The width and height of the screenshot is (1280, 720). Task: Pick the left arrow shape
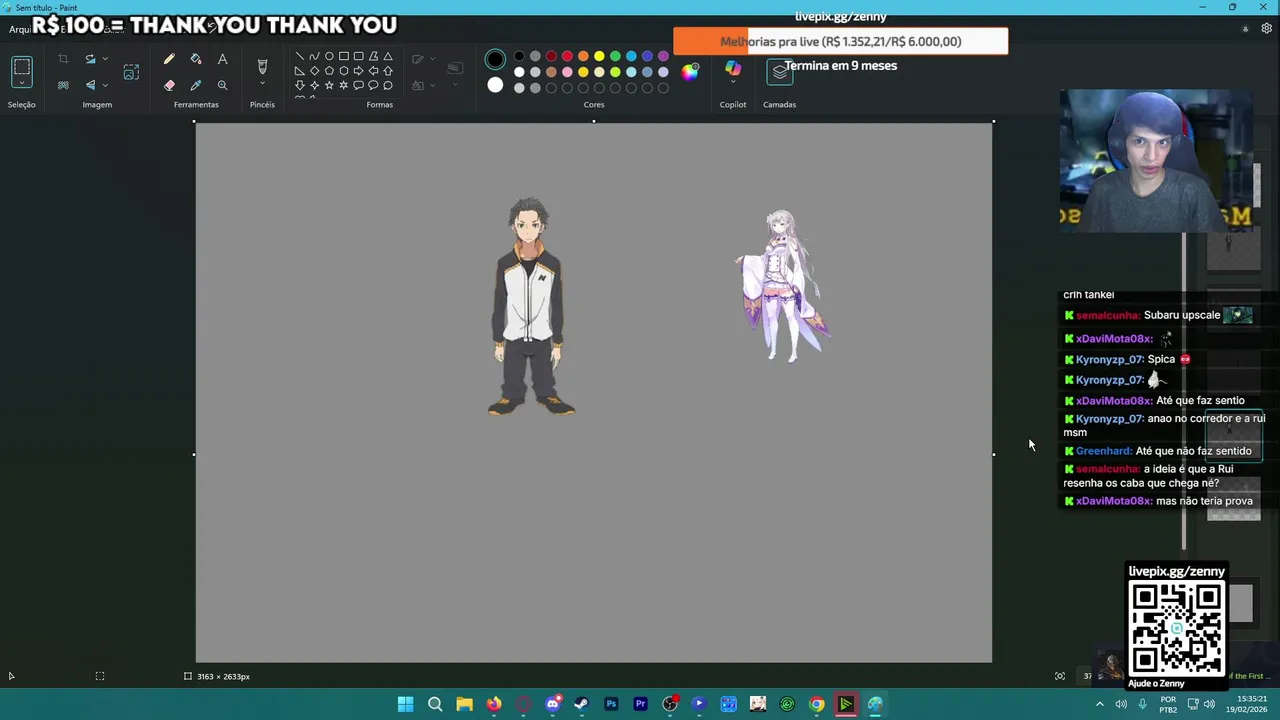pos(373,71)
